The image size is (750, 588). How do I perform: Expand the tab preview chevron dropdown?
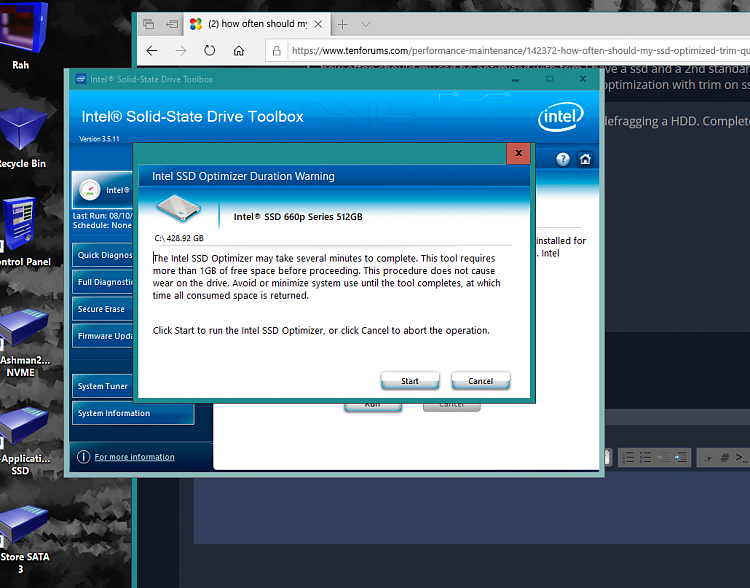pos(366,24)
